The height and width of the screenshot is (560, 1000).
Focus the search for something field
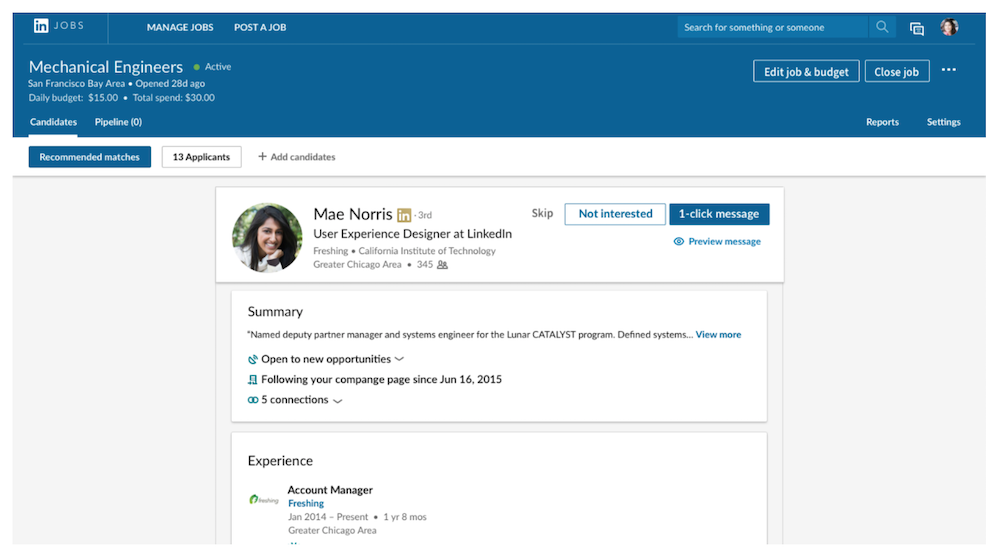coord(772,27)
